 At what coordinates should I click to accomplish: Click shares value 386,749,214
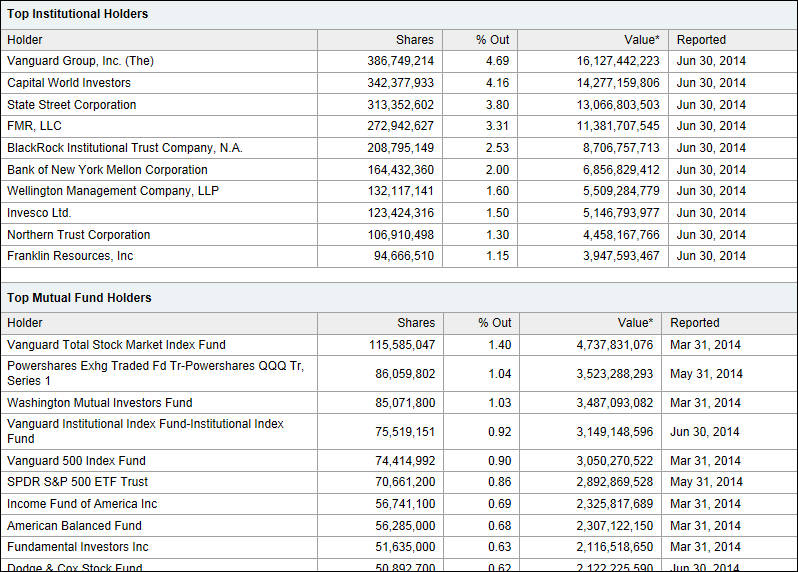tap(401, 61)
